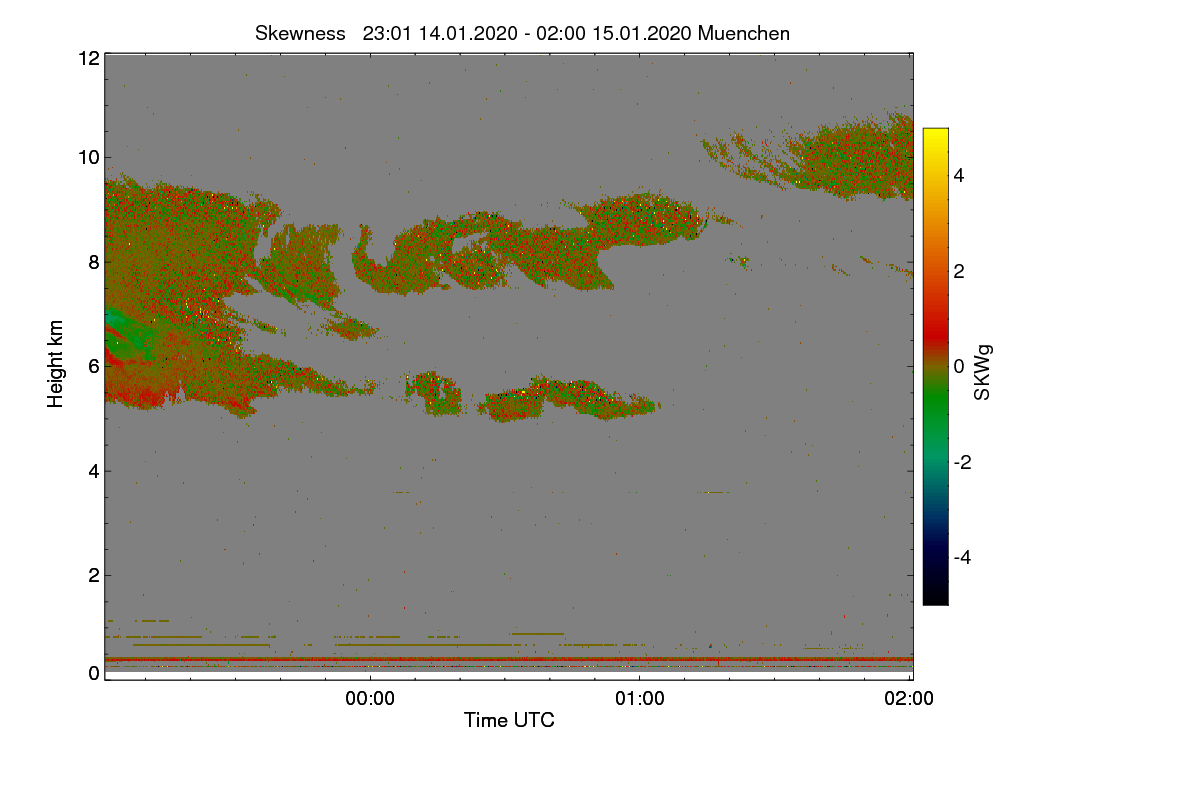Screen dimensions: 1200x800
Task: Click the "02:00" time tick label
Action: (x=910, y=699)
